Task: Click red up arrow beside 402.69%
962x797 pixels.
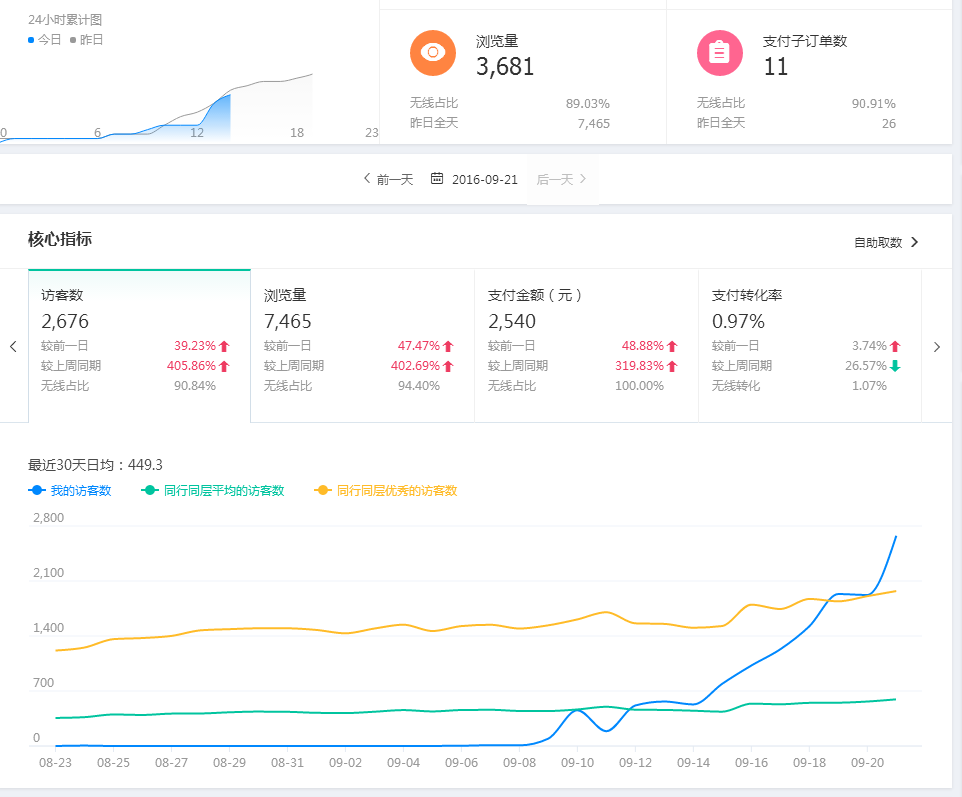Action: 448,366
